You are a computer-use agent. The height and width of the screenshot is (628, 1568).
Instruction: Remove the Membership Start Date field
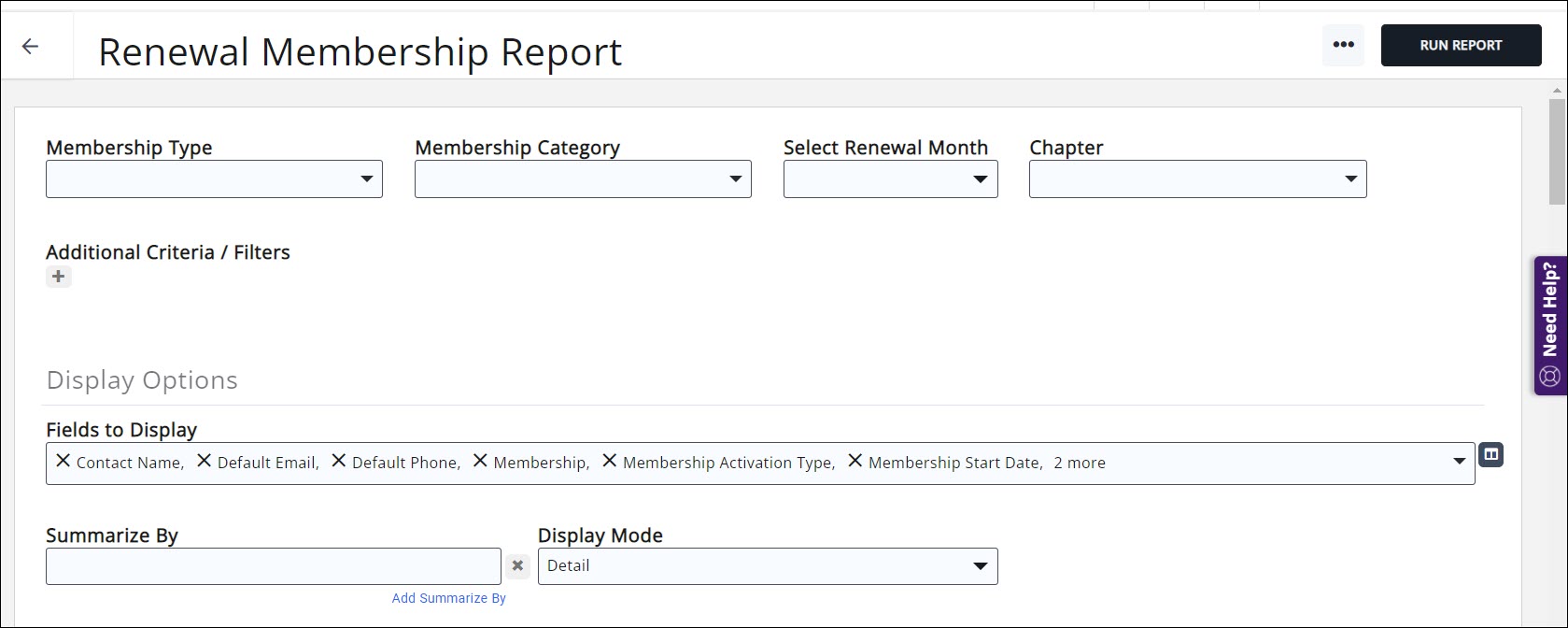pos(855,461)
